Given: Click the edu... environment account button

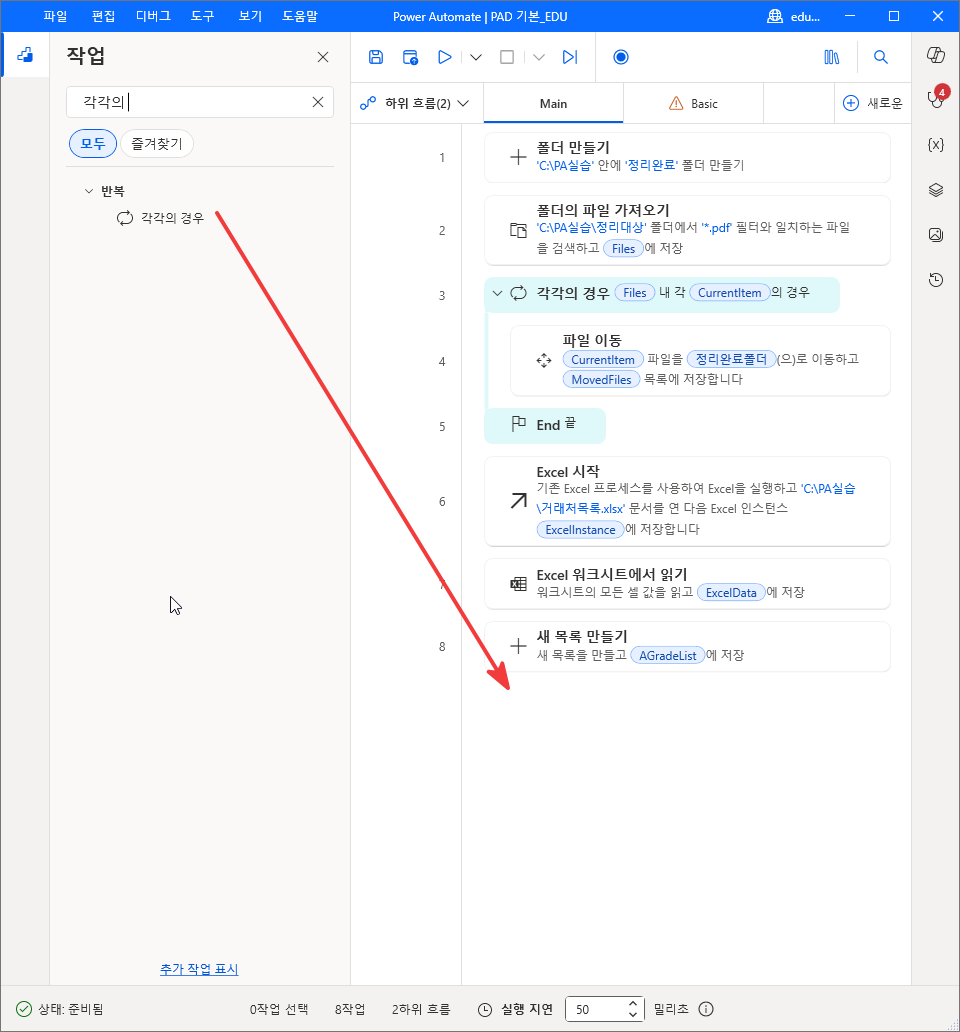Looking at the screenshot, I should pyautogui.click(x=794, y=16).
